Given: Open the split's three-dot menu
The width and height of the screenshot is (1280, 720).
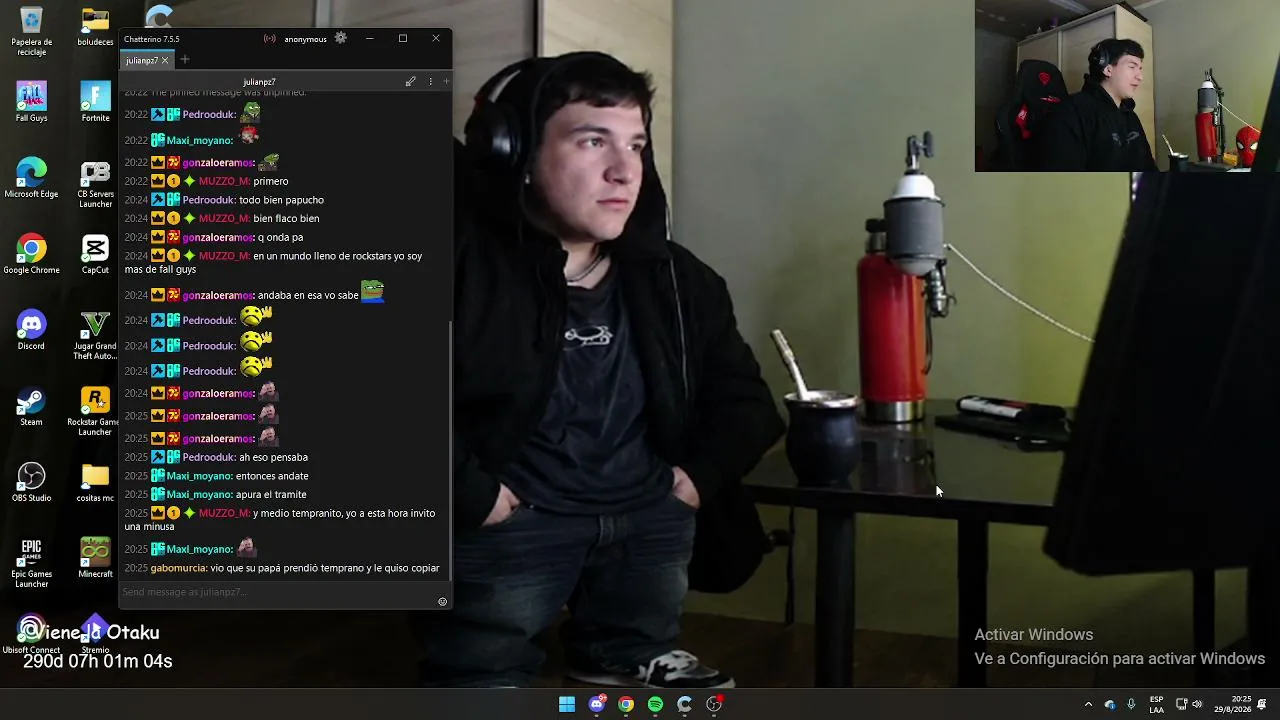Looking at the screenshot, I should coord(431,82).
